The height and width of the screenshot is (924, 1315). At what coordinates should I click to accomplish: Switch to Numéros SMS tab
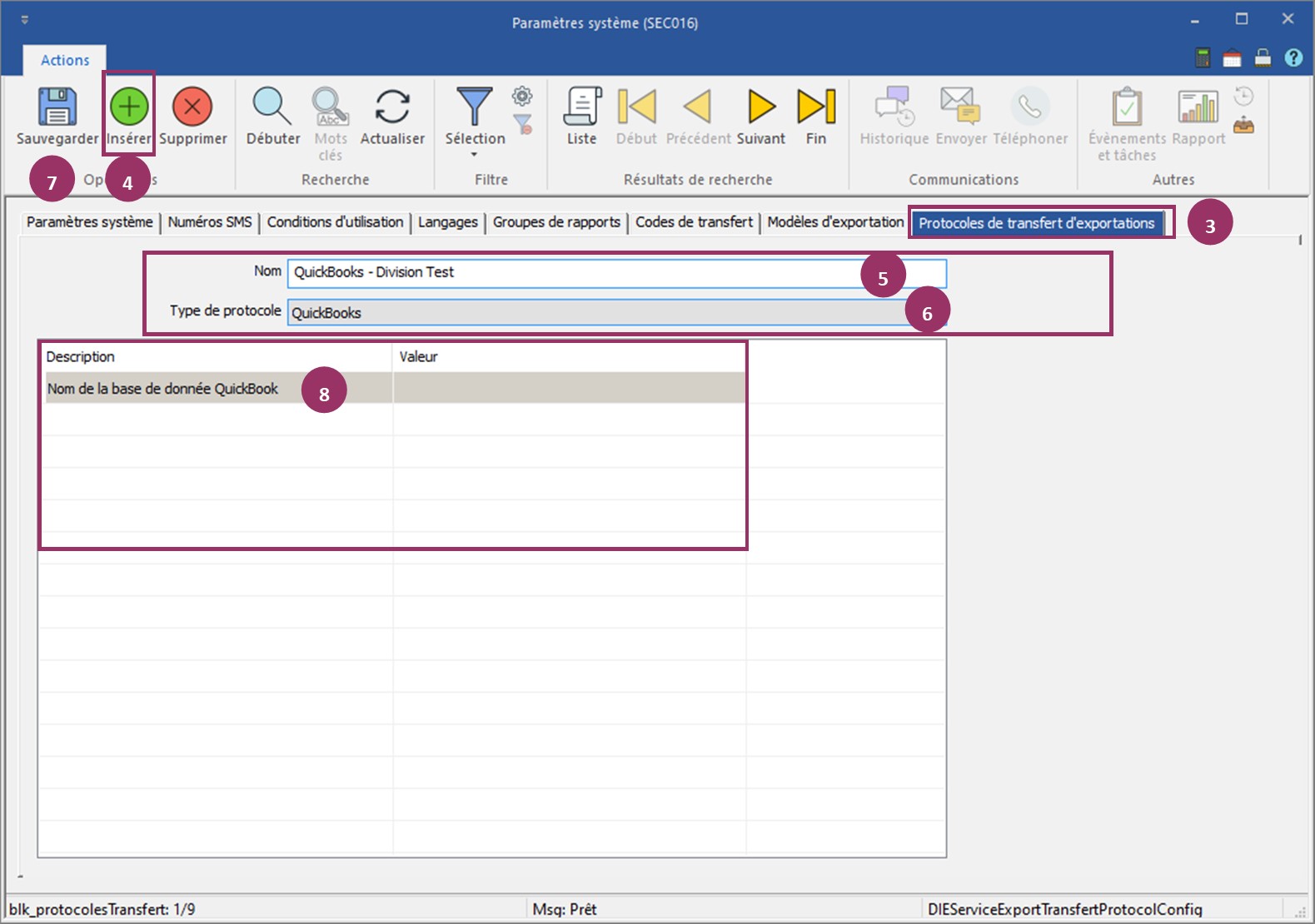pyautogui.click(x=210, y=221)
